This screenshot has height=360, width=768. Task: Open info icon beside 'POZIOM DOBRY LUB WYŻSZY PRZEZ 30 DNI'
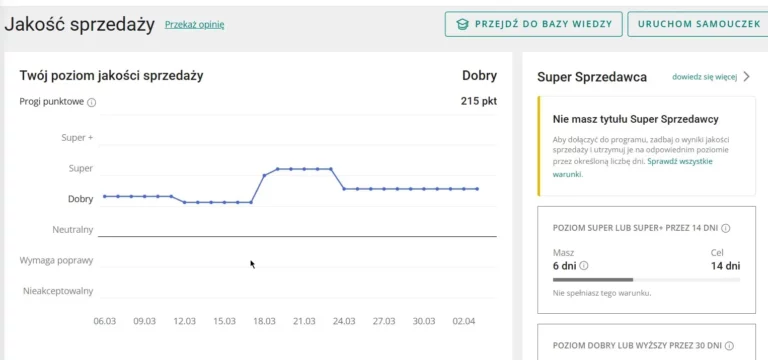(729, 346)
